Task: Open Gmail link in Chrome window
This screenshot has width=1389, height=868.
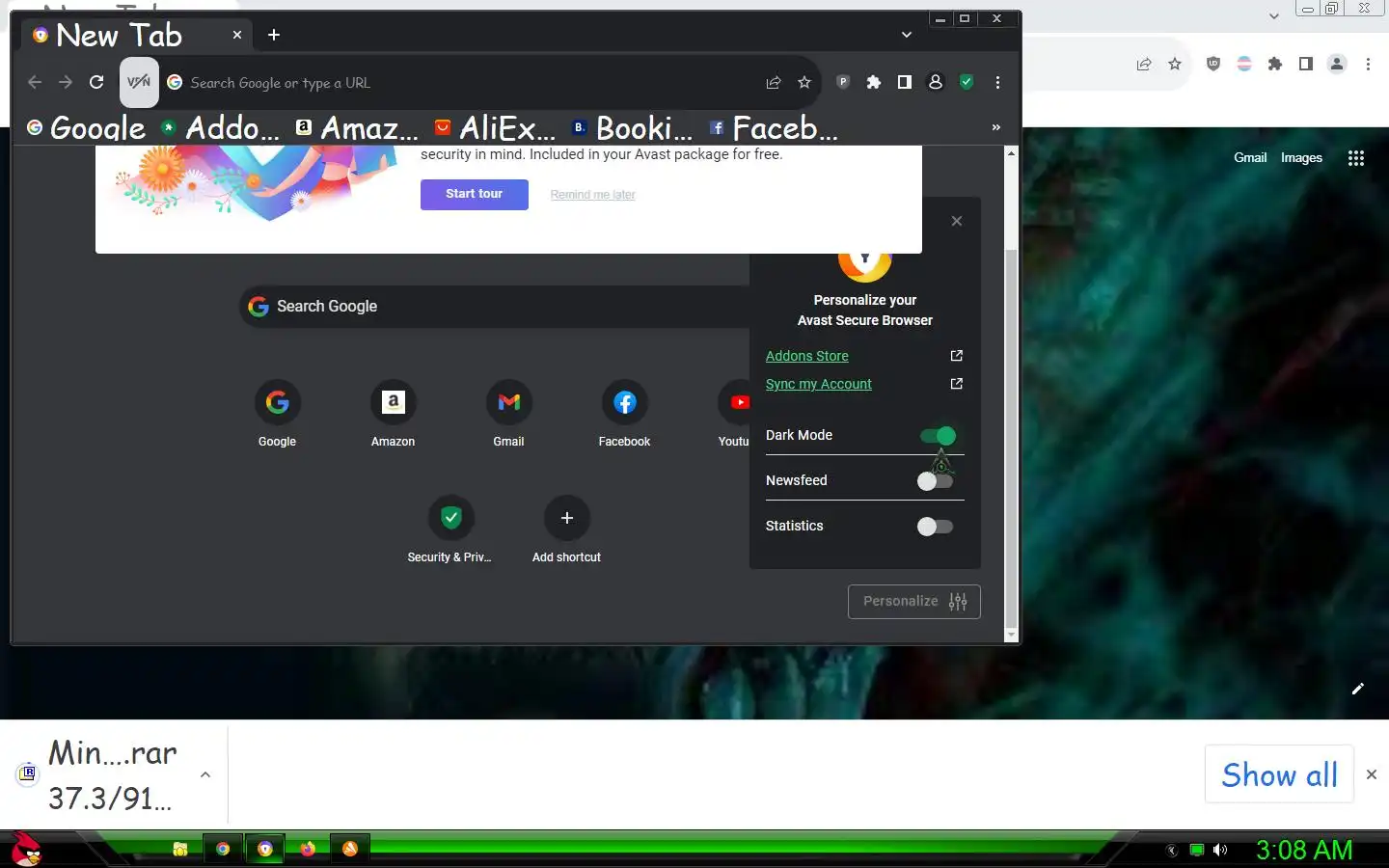Action: 1250,158
